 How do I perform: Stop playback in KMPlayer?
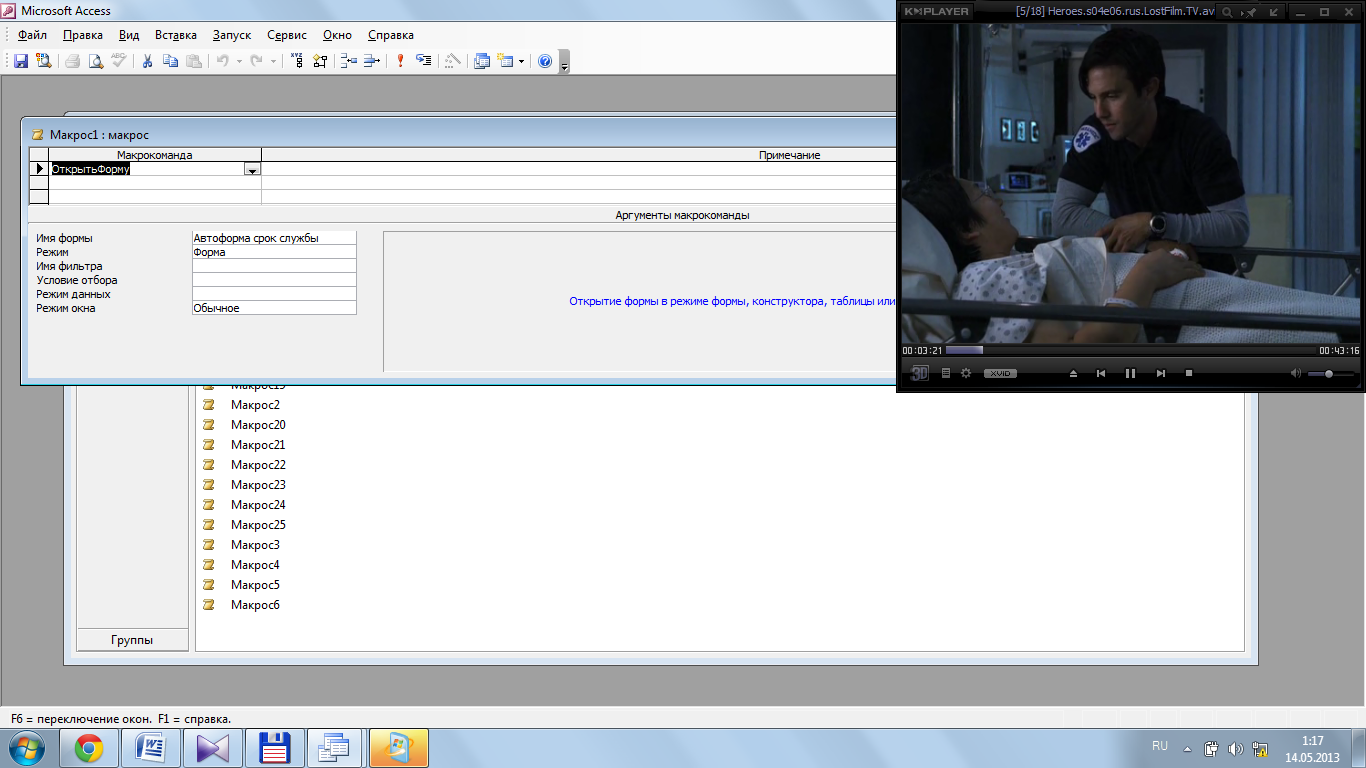pyautogui.click(x=1189, y=373)
